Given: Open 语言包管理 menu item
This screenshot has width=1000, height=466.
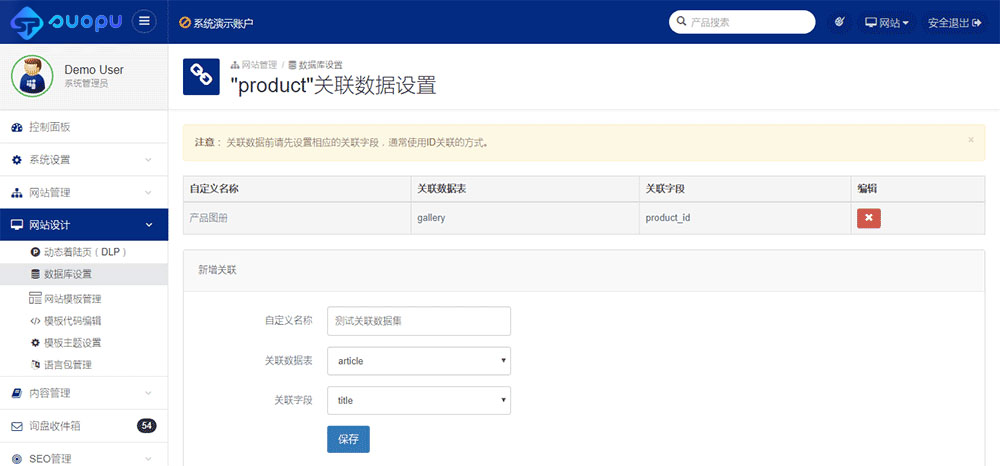Looking at the screenshot, I should (x=84, y=365).
